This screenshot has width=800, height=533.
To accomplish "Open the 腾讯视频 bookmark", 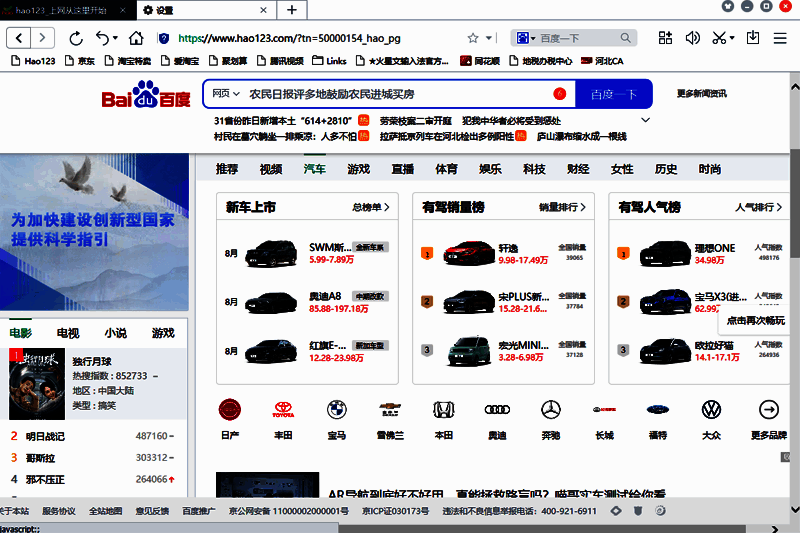I will click(x=280, y=61).
